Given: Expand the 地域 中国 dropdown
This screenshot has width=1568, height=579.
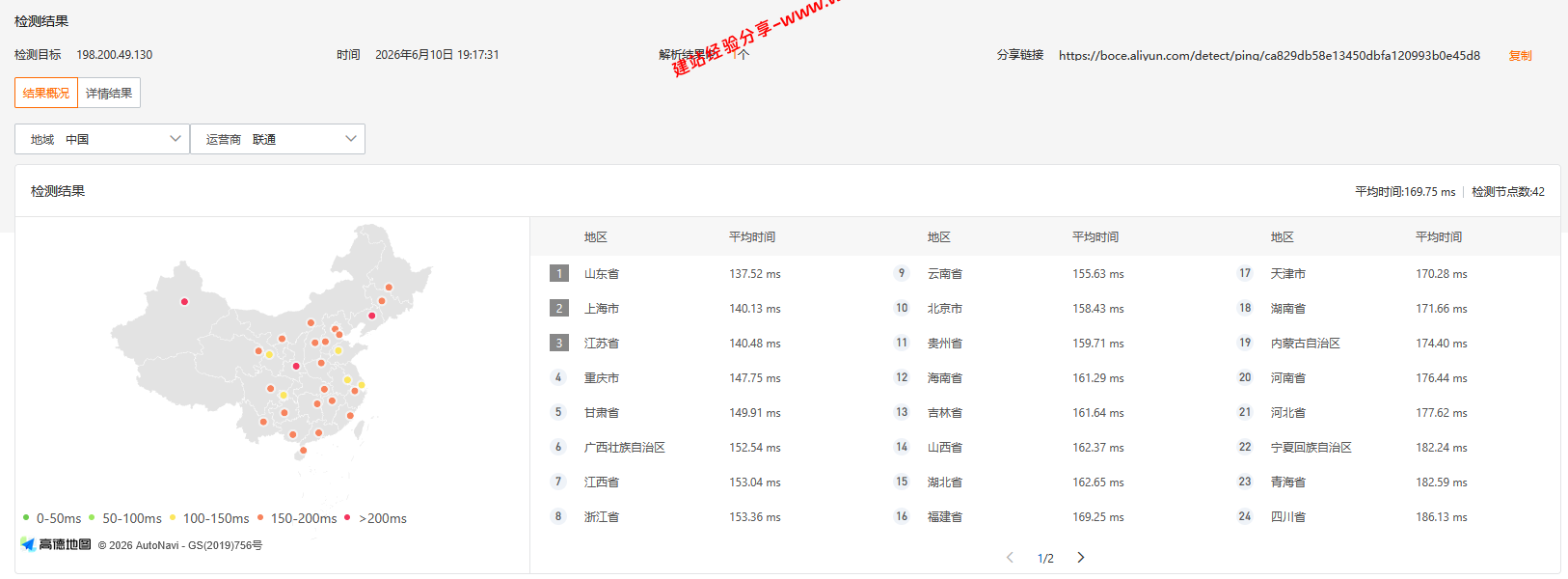Looking at the screenshot, I should click(102, 139).
